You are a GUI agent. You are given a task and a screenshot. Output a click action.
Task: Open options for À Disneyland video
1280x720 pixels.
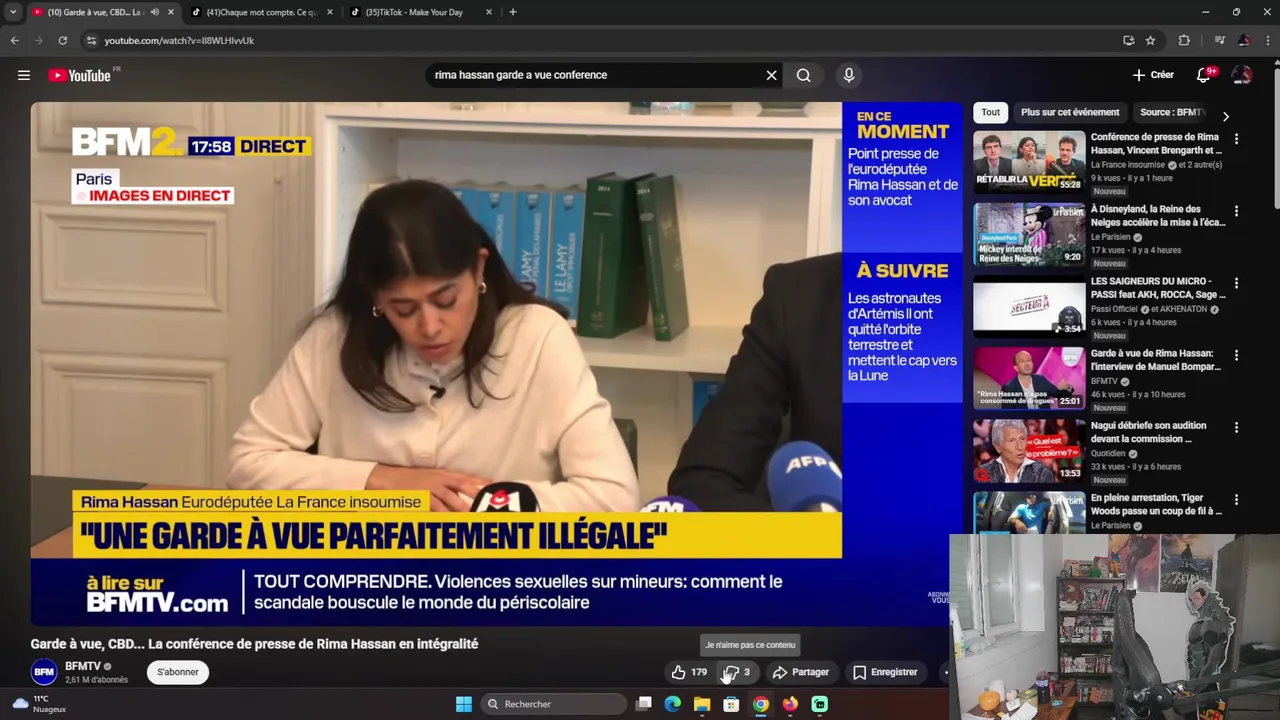tap(1236, 211)
